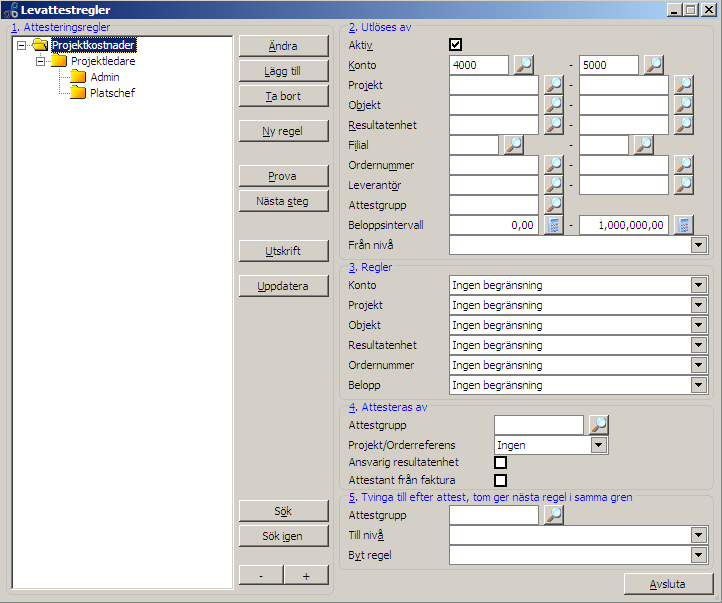This screenshot has height=603, width=722.
Task: Open Objekt from-field lookup
Action: click(x=553, y=105)
